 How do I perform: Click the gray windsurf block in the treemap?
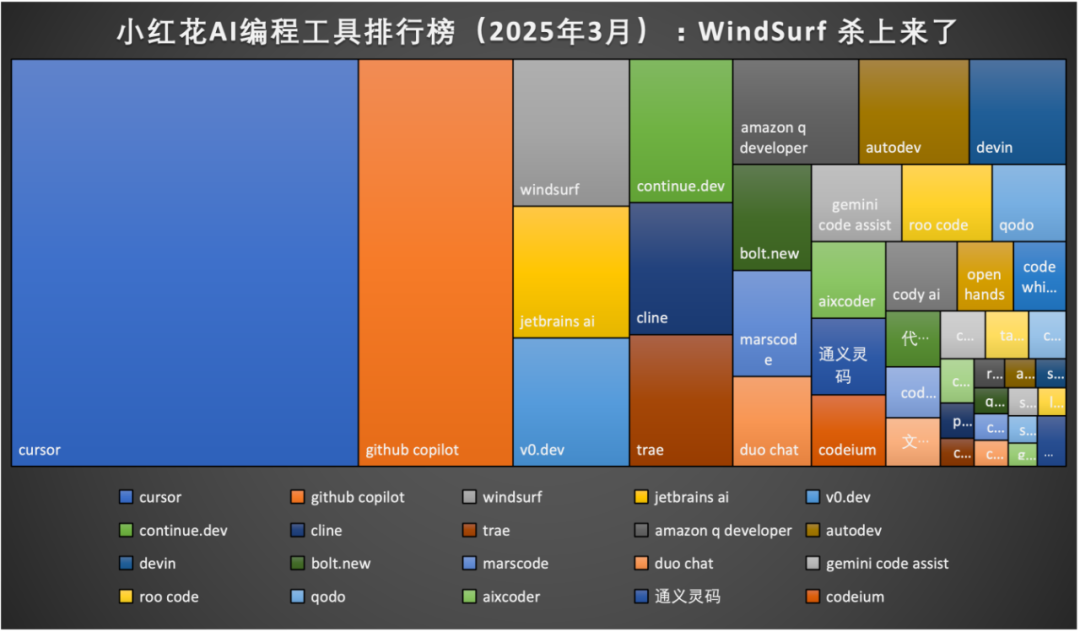click(x=571, y=132)
